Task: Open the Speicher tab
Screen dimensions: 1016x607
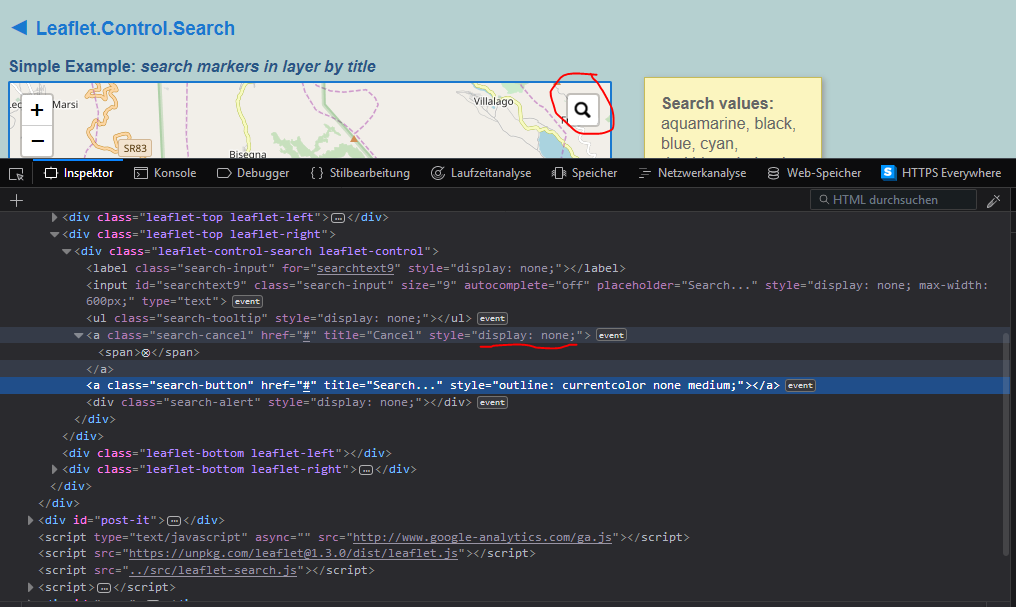Action: coord(584,173)
